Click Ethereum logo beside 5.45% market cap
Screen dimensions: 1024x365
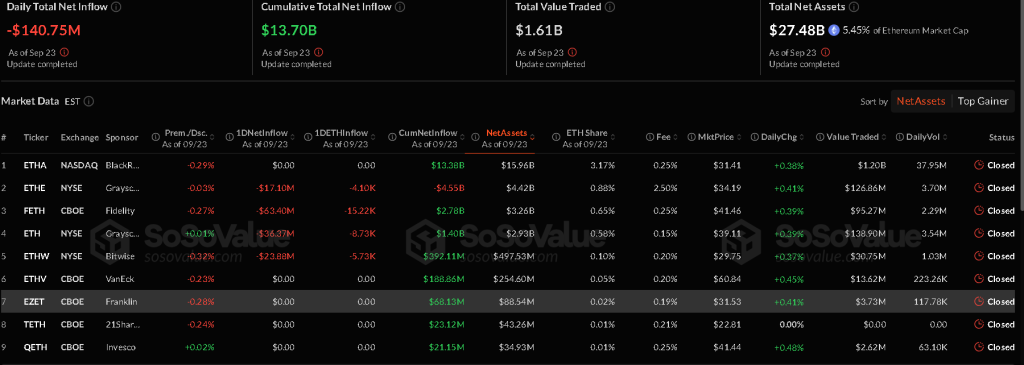[833, 30]
